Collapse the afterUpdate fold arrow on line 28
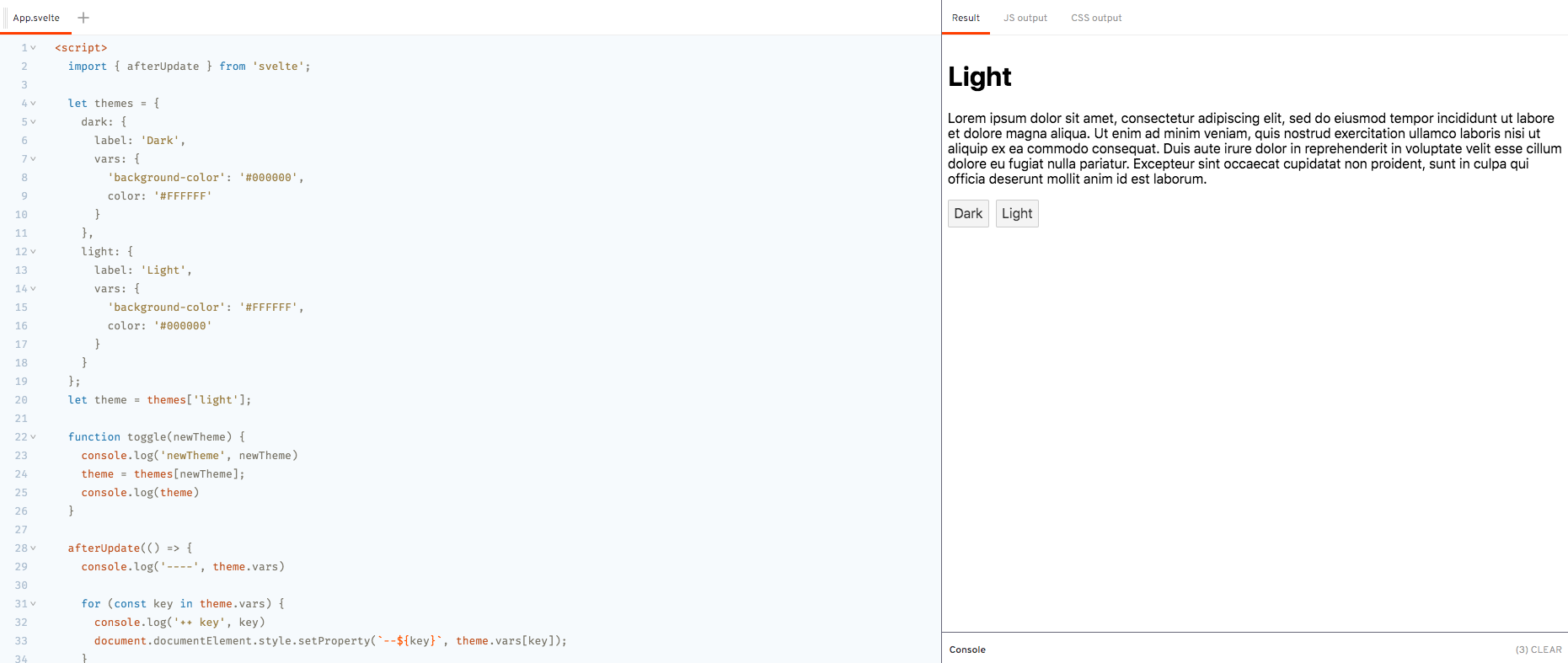Image resolution: width=1568 pixels, height=663 pixels. pyautogui.click(x=33, y=548)
